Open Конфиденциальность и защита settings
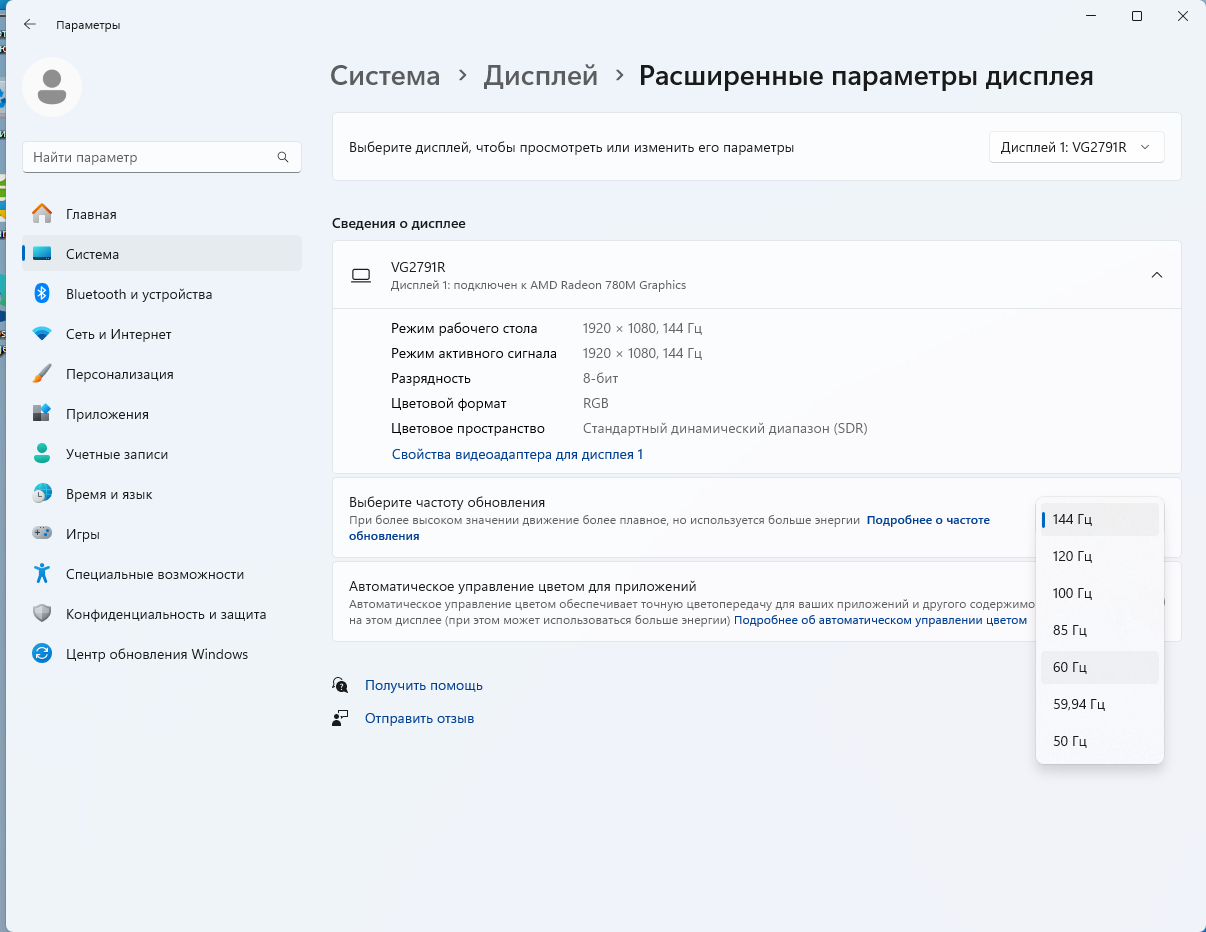The width and height of the screenshot is (1206, 932). 162,614
